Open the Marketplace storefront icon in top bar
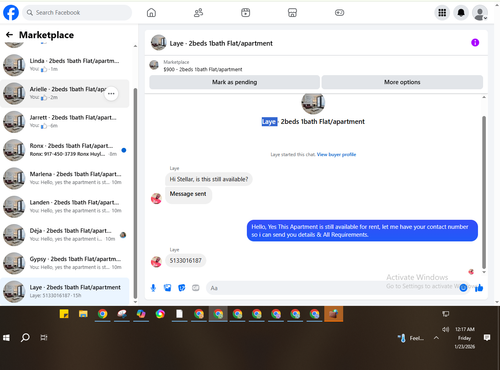500x370 pixels. tap(292, 13)
